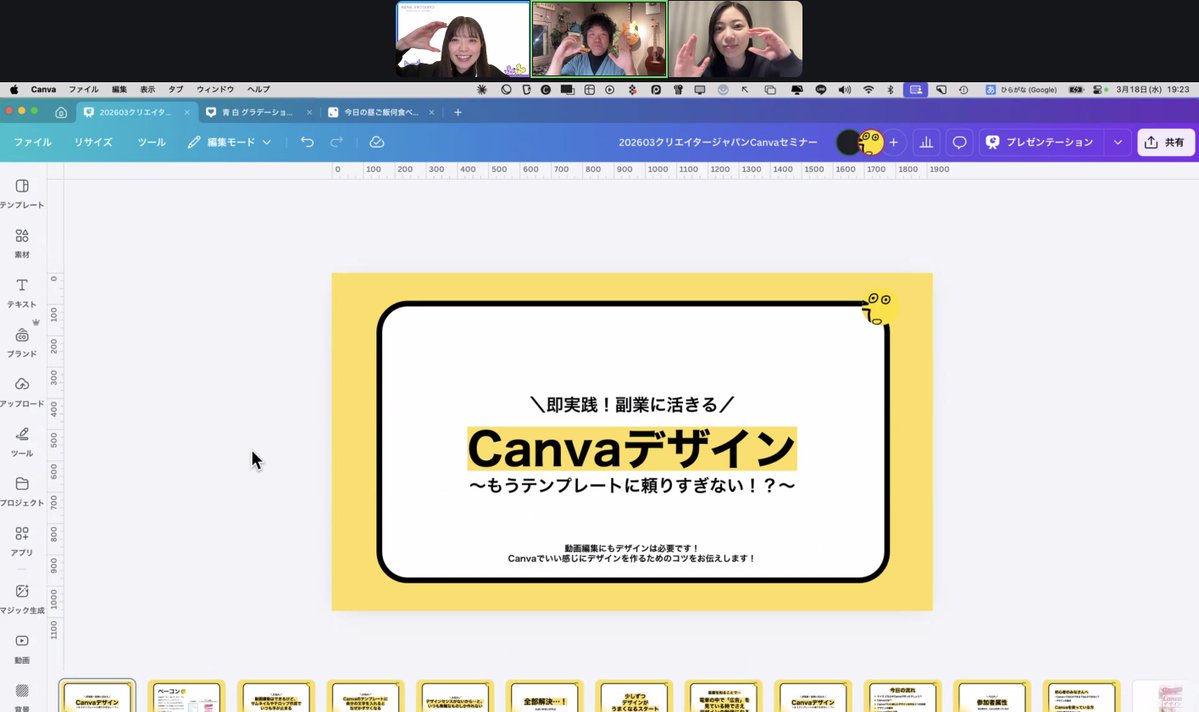Open the Apple menu
This screenshot has width=1199, height=712.
pos(14,89)
